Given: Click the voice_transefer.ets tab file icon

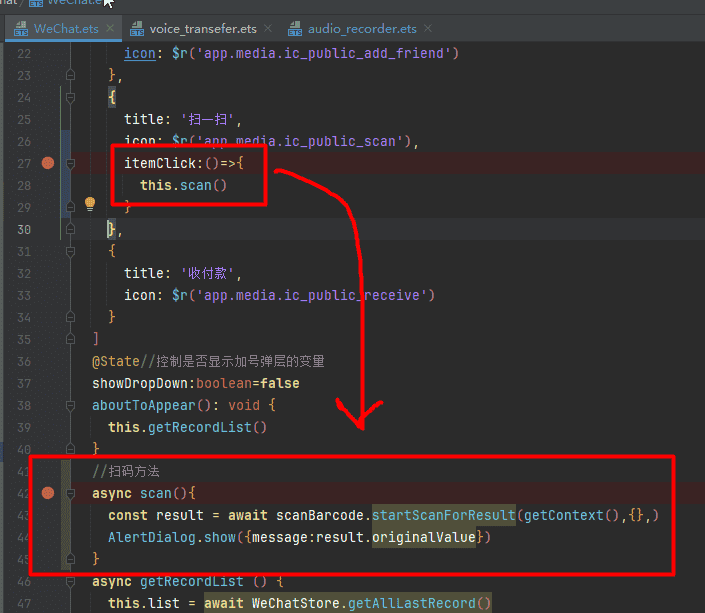Looking at the screenshot, I should [x=135, y=29].
